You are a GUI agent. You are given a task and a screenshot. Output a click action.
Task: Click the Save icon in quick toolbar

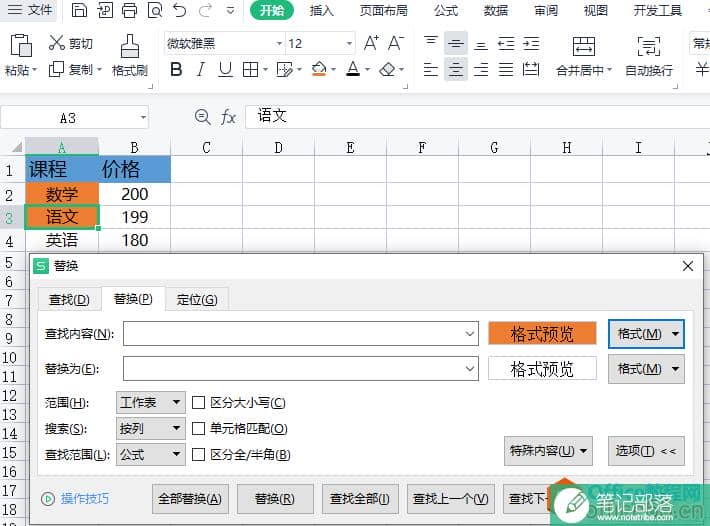(x=79, y=10)
